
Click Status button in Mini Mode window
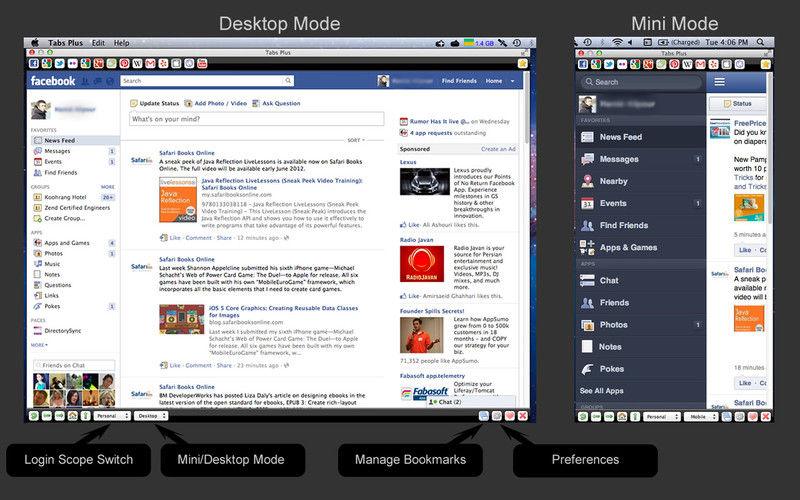pyautogui.click(x=738, y=104)
